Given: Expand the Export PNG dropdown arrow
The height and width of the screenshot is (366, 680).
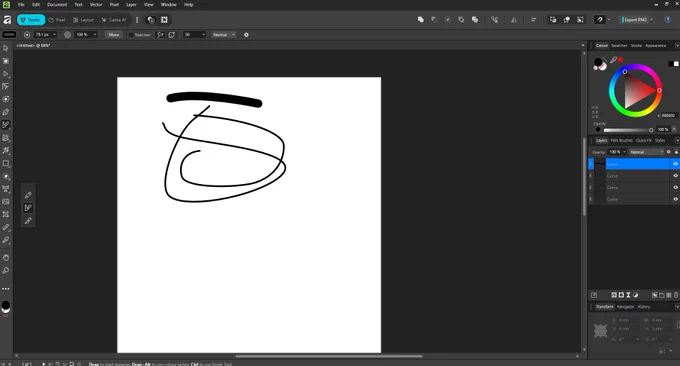Looking at the screenshot, I should (x=651, y=20).
